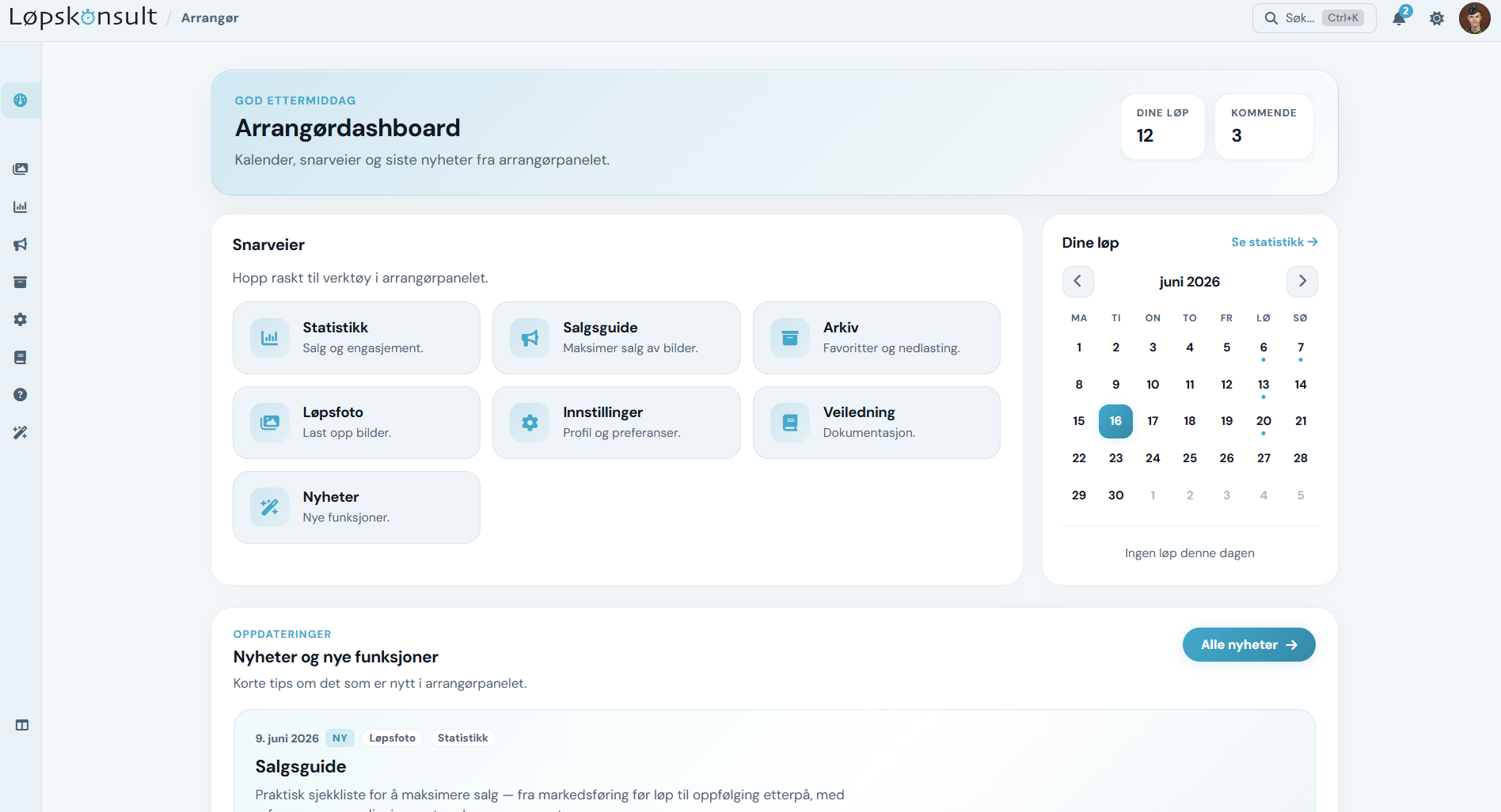1501x812 pixels.
Task: Open magic wand news sidebar icon
Action: 21,432
